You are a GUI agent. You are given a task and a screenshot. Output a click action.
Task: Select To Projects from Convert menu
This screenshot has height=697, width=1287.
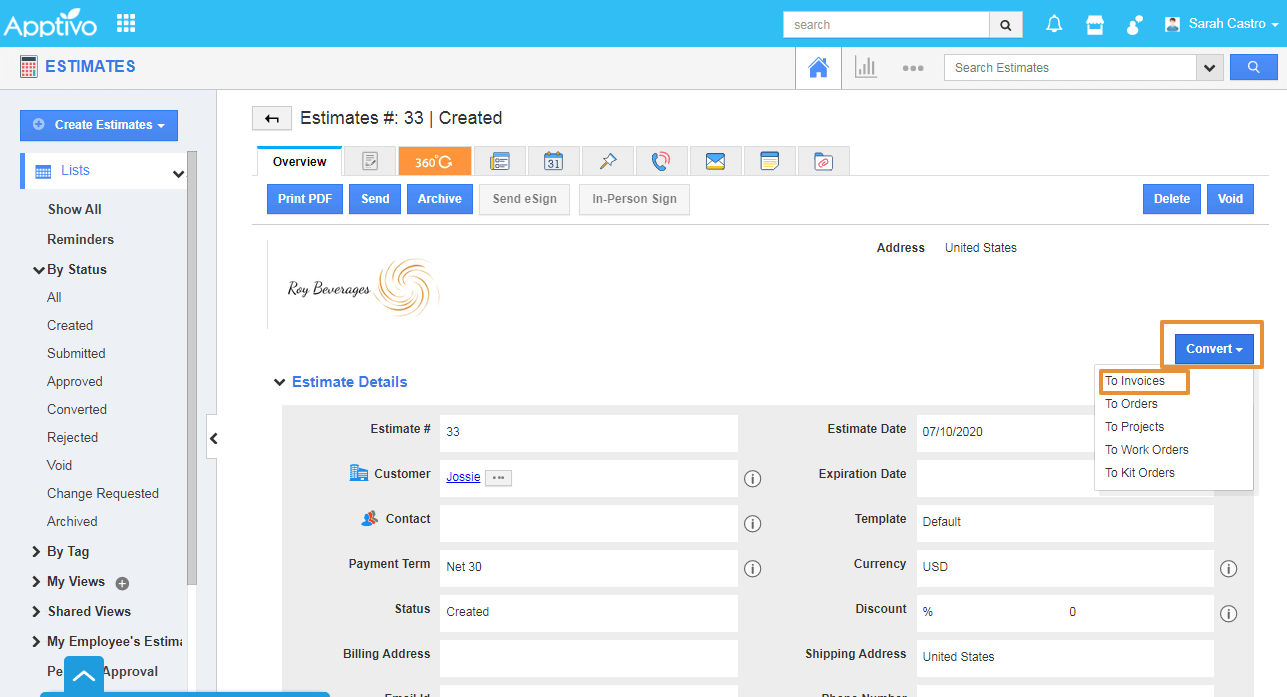1134,427
